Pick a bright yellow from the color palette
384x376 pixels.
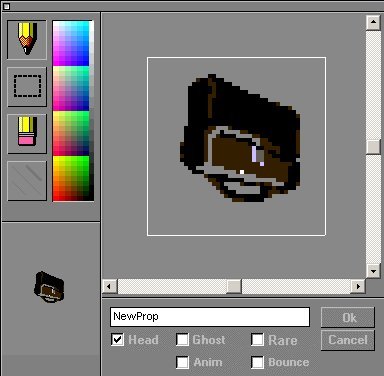[x=57, y=161]
